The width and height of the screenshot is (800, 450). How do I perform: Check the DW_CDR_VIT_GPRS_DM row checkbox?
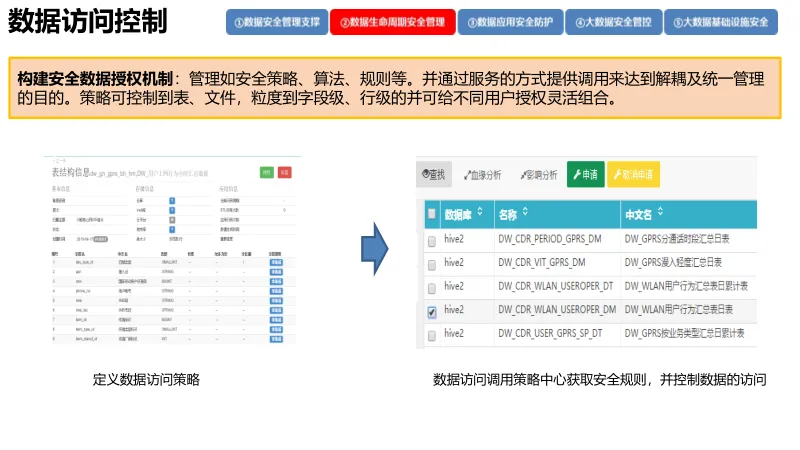point(432,265)
